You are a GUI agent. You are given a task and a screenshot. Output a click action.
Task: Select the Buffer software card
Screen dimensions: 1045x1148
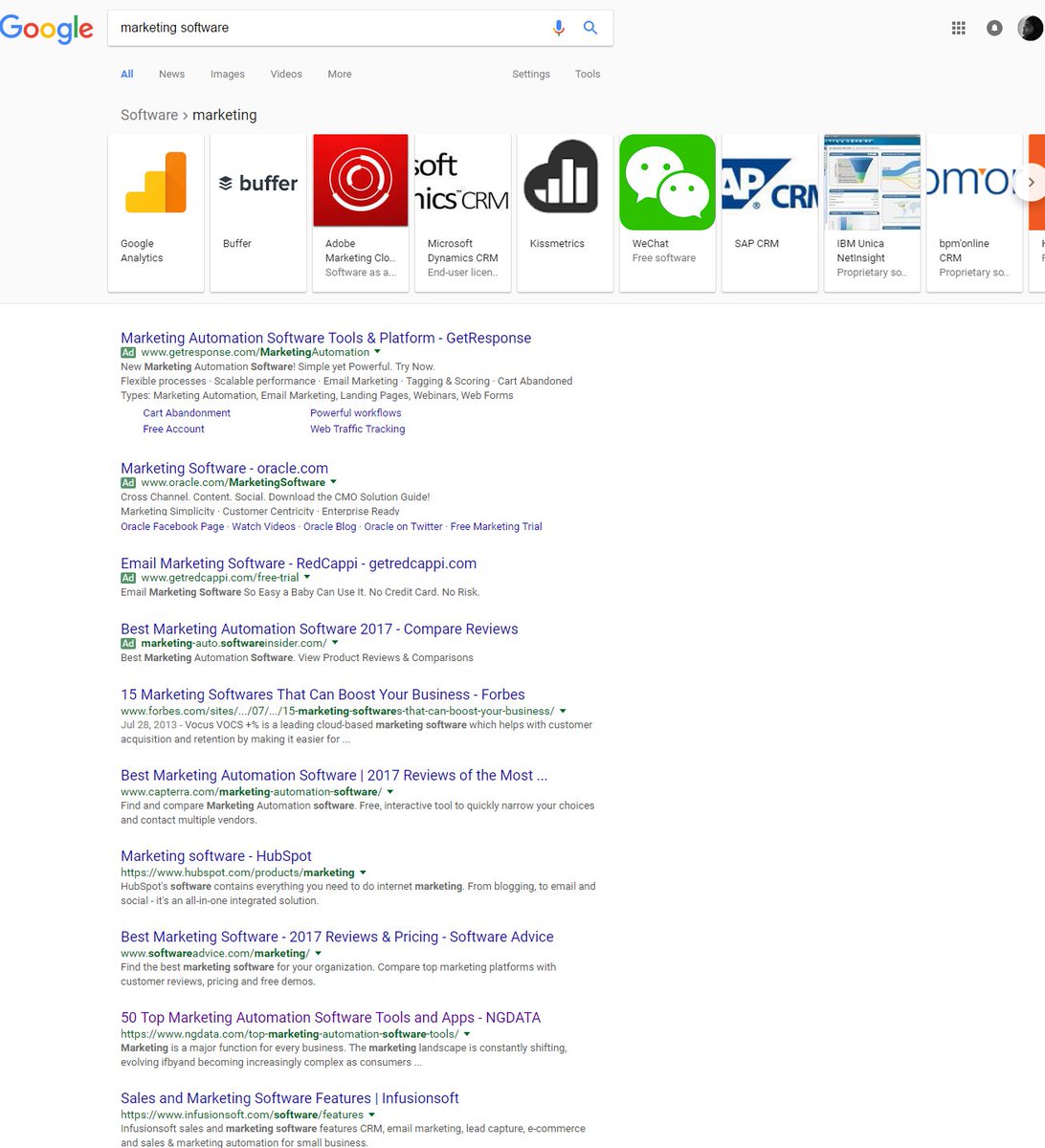click(x=258, y=212)
